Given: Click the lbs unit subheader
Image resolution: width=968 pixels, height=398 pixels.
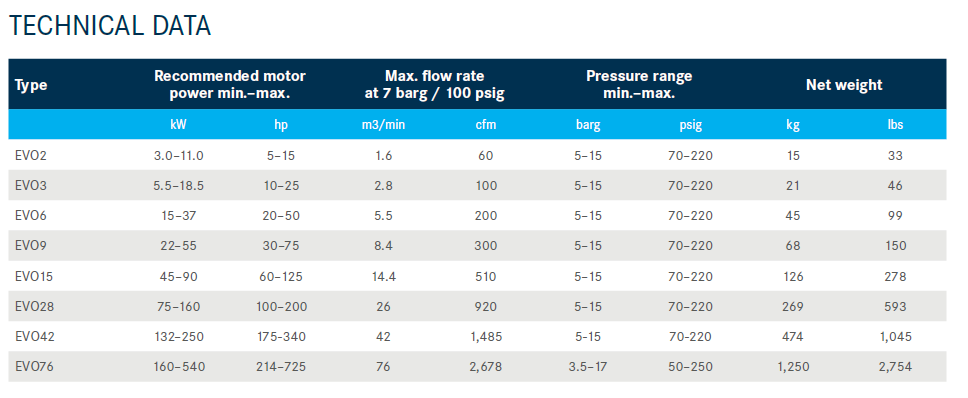Looking at the screenshot, I should (895, 125).
